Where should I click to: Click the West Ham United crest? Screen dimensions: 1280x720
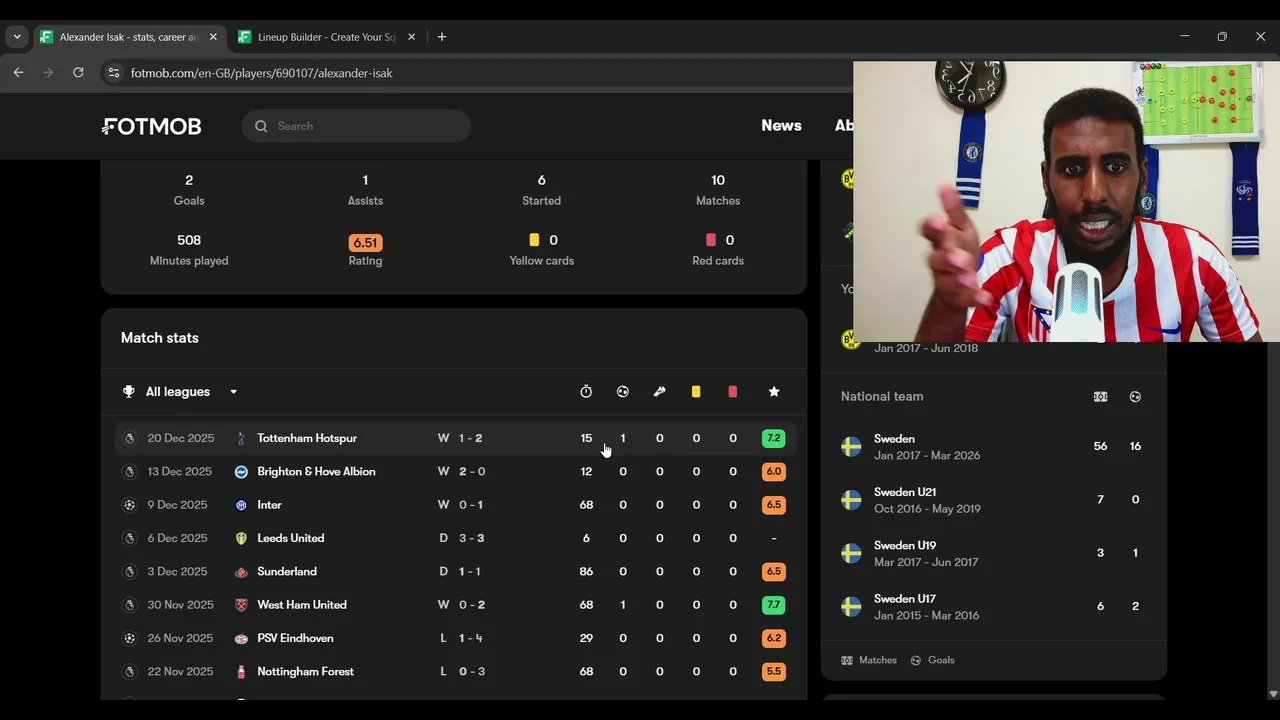[241, 605]
